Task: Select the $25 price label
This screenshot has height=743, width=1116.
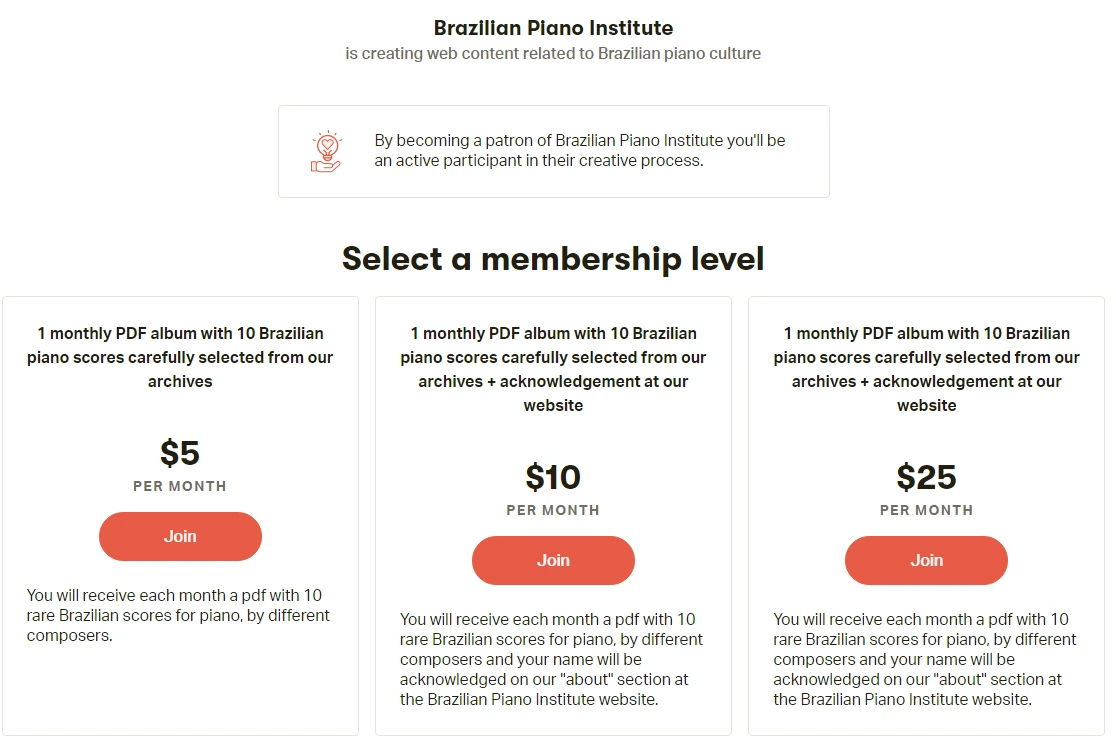Action: click(x=926, y=477)
